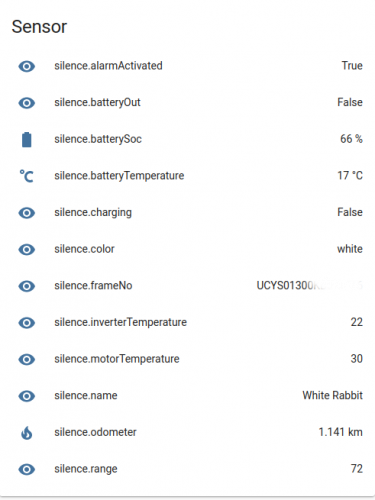The width and height of the screenshot is (375, 500).
Task: Click the eye icon beside silence.range
Action: tap(27, 470)
